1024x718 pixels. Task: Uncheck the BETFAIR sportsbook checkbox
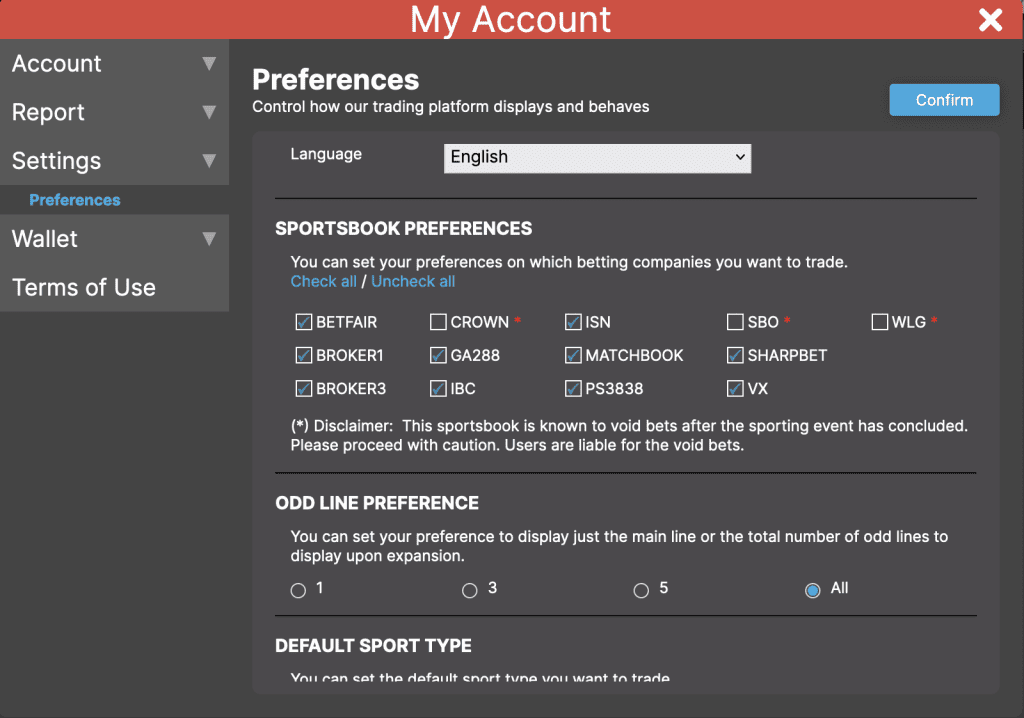(x=303, y=322)
